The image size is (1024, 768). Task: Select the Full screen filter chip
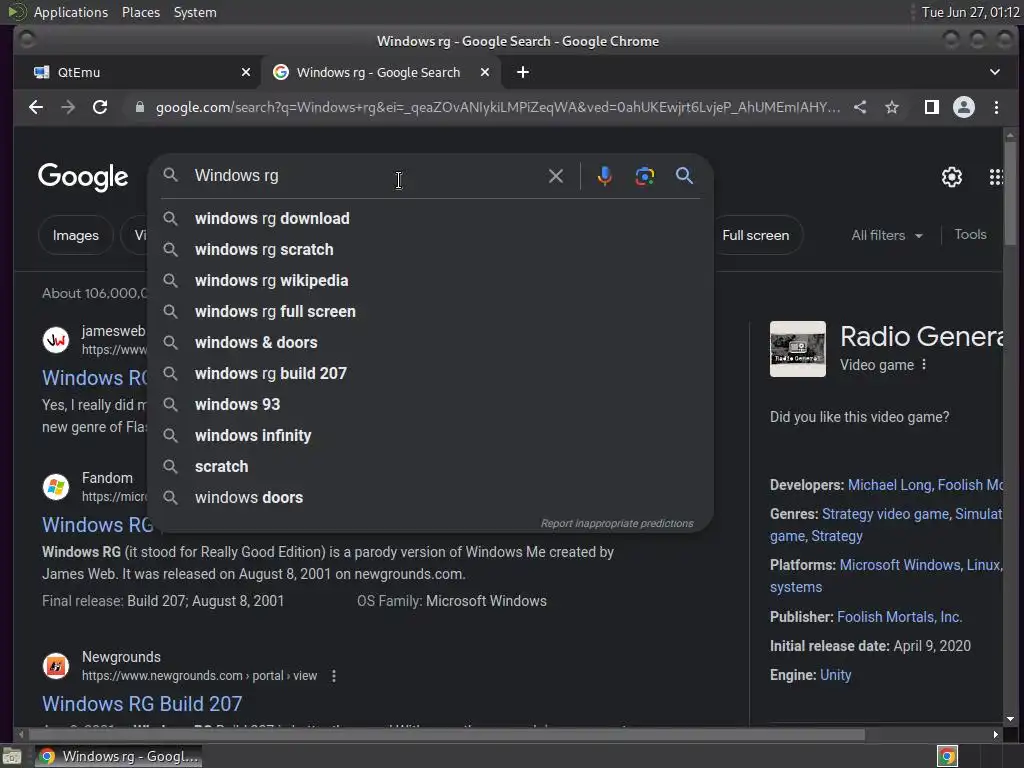tap(756, 235)
